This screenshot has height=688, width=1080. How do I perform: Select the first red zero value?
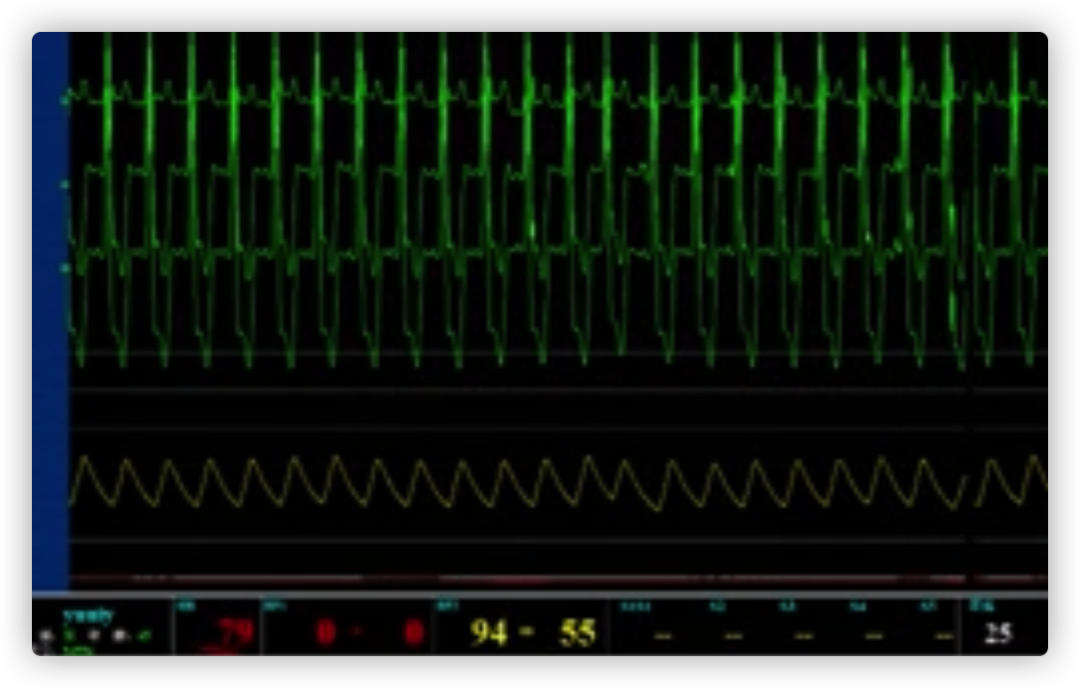coord(326,633)
